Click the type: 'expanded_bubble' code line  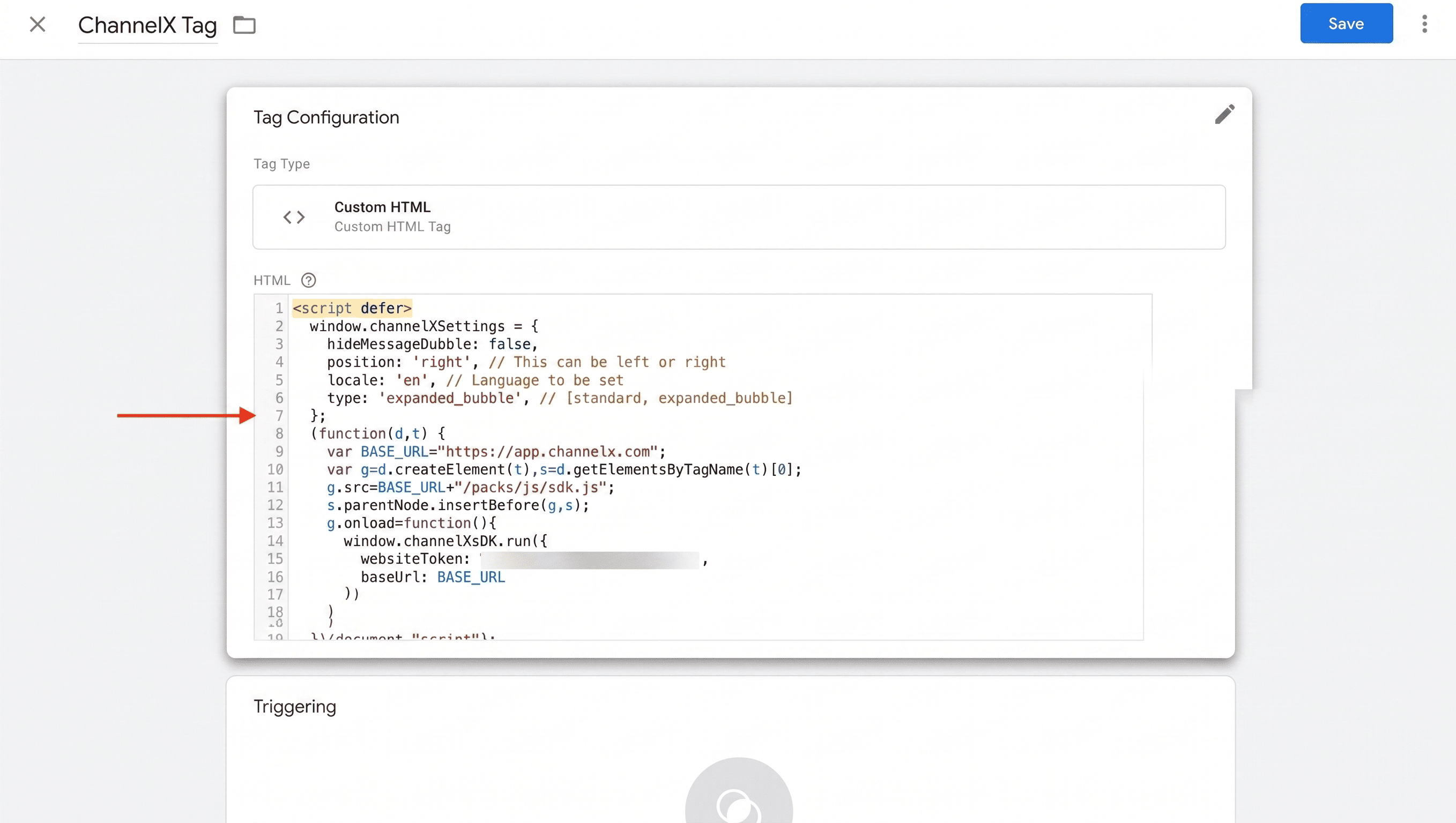coord(560,398)
